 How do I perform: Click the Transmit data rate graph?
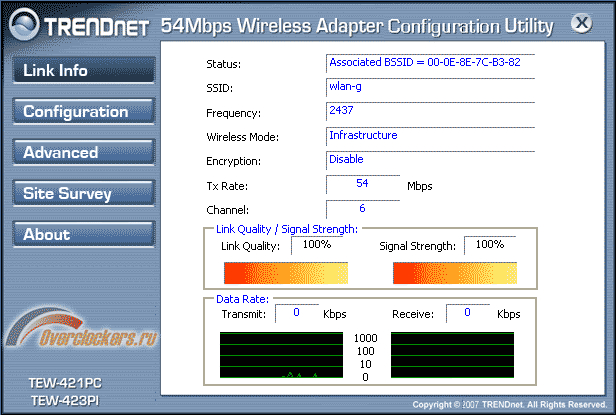[x=281, y=355]
